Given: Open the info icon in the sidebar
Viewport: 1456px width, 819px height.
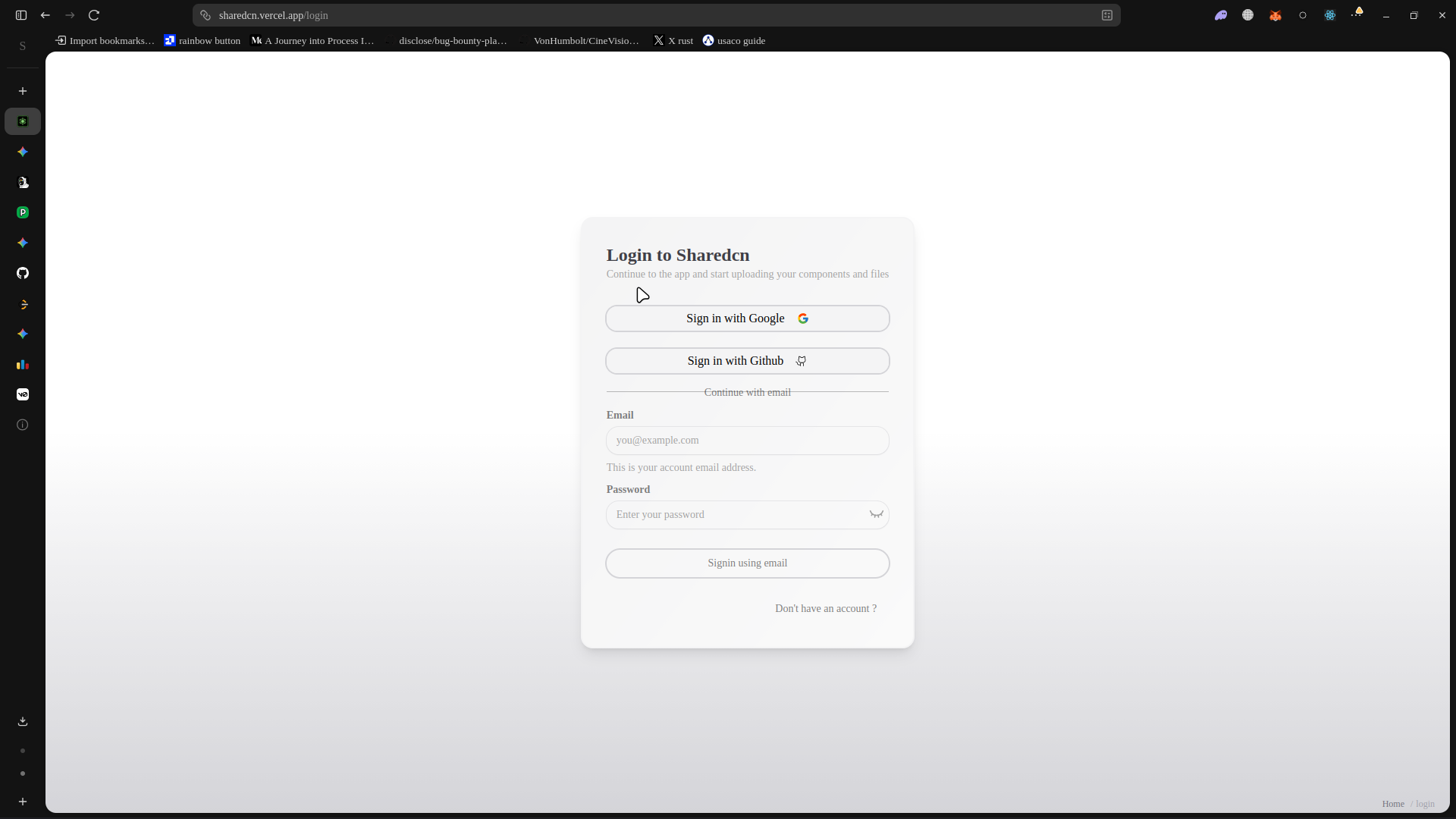Looking at the screenshot, I should pyautogui.click(x=23, y=425).
